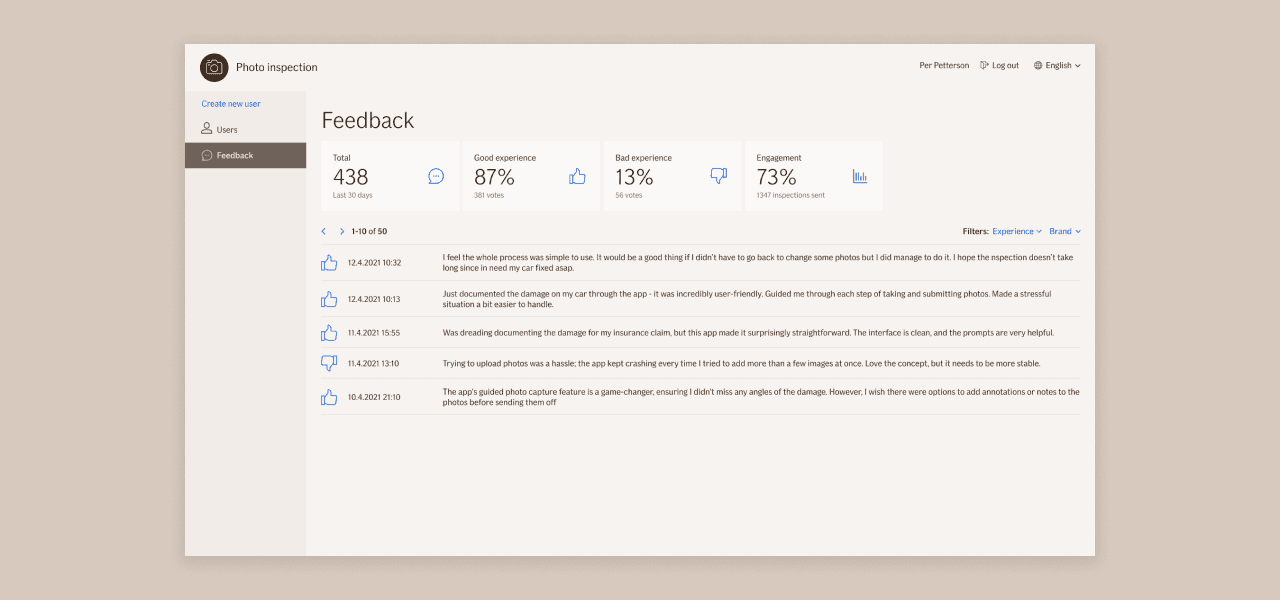This screenshot has width=1280, height=600.
Task: Select the Feedback sidebar item
Action: (245, 155)
